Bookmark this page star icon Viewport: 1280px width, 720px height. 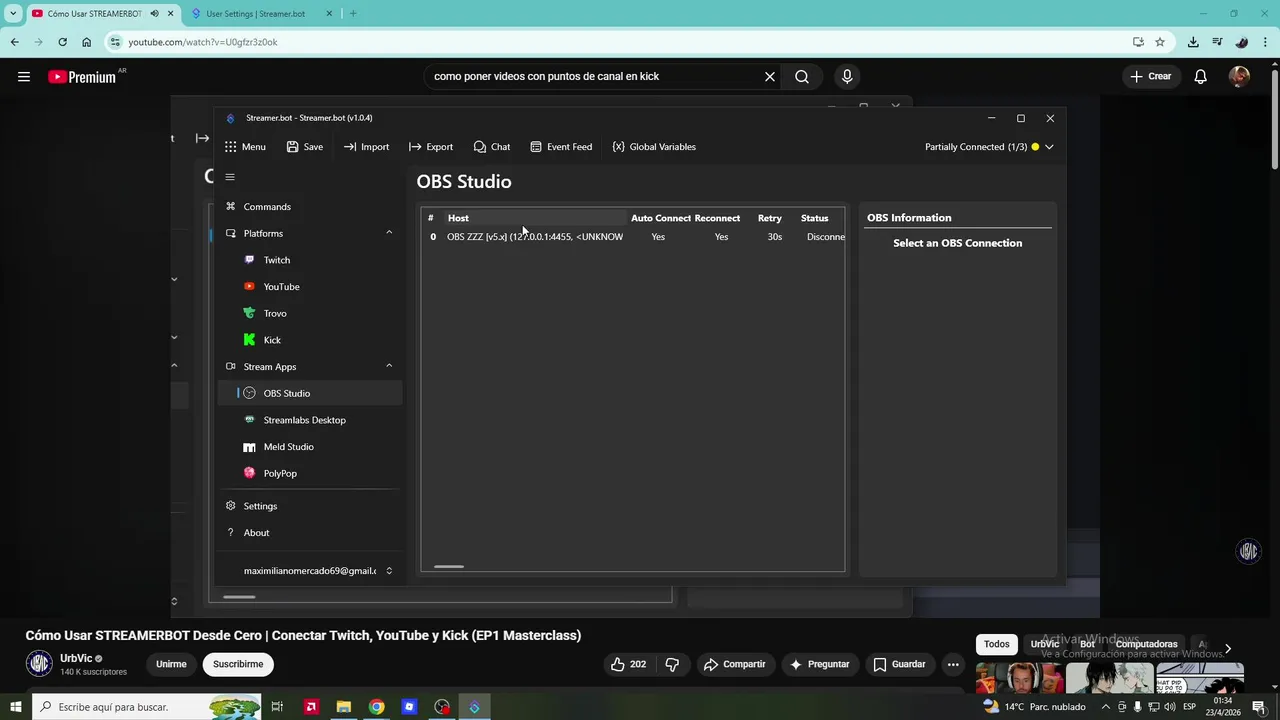[x=1160, y=42]
